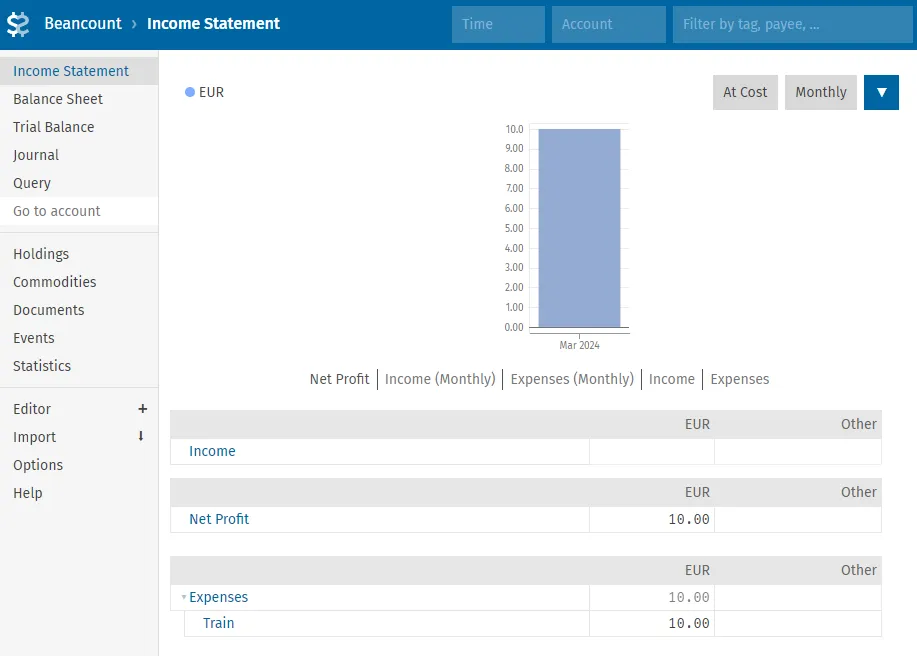Click the Mar 2024 bar in chart
This screenshot has height=656, width=917.
[x=579, y=228]
